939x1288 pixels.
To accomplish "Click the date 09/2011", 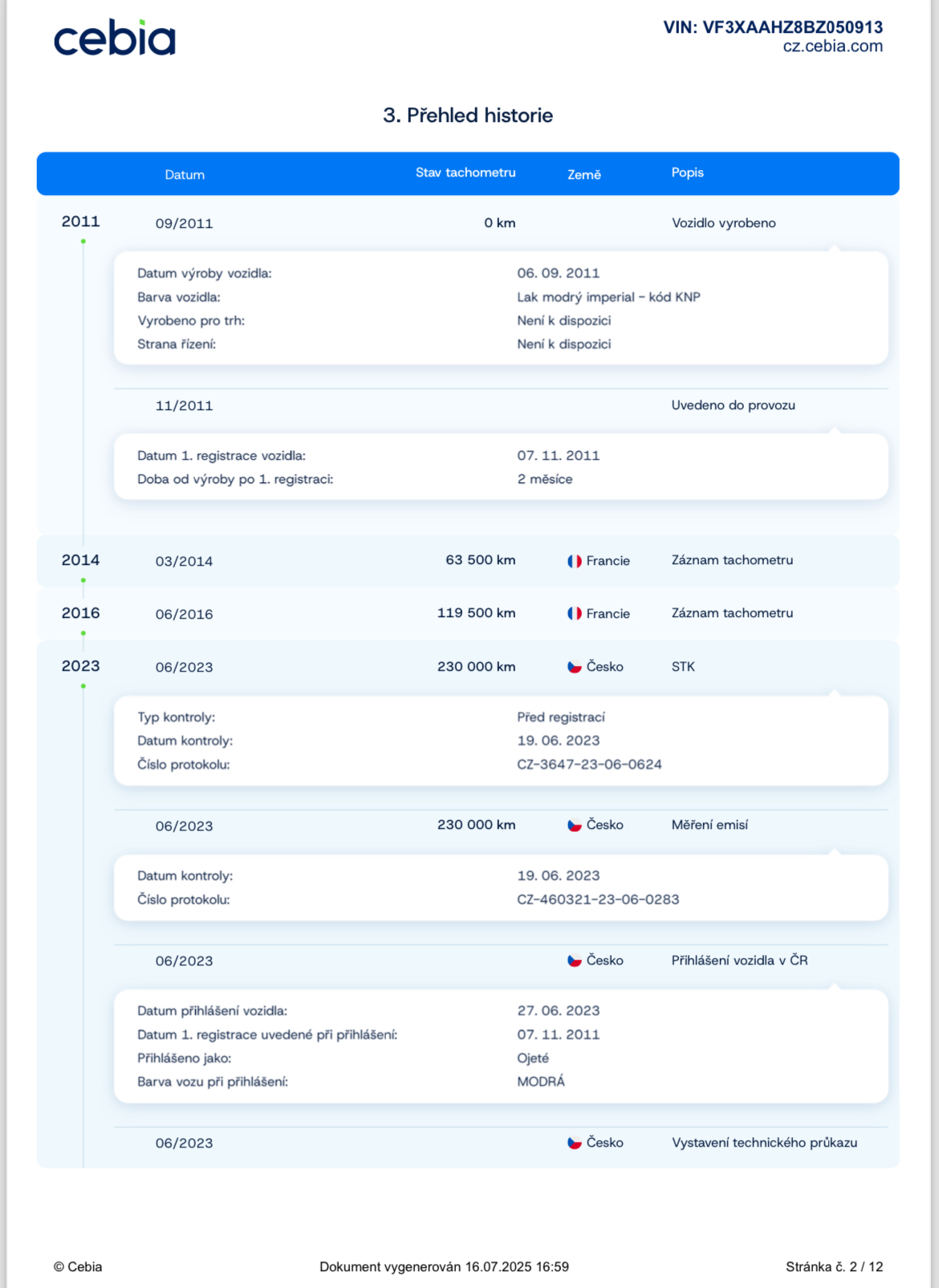I will (x=185, y=224).
